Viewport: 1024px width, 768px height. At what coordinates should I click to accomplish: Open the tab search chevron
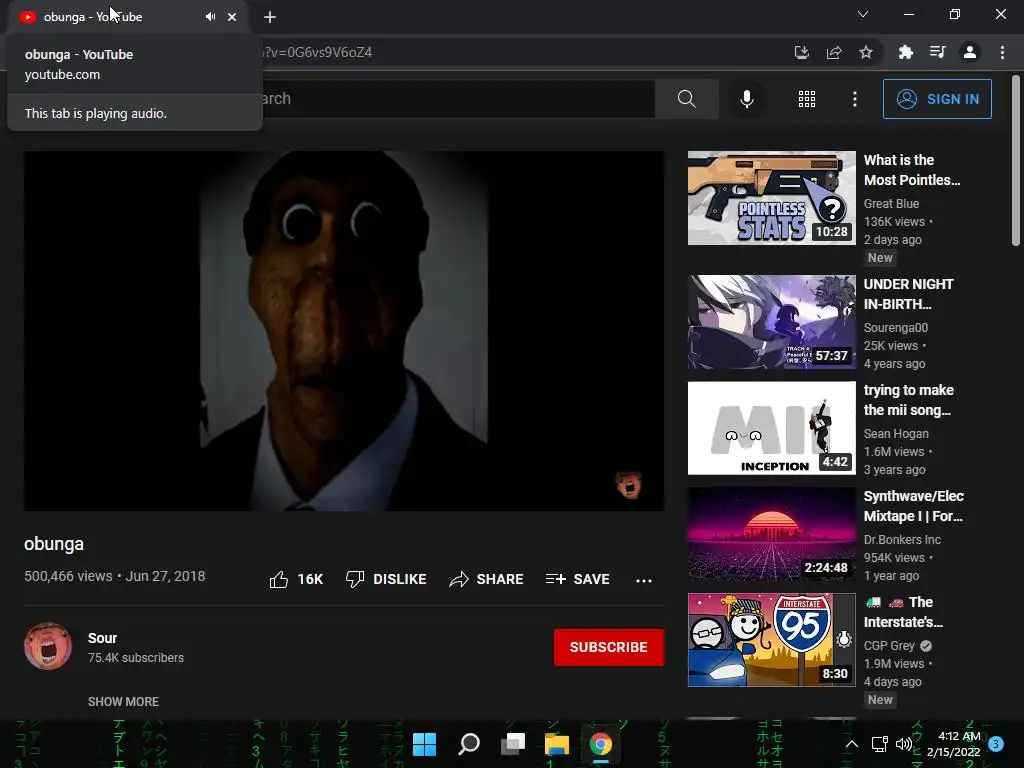[x=863, y=14]
